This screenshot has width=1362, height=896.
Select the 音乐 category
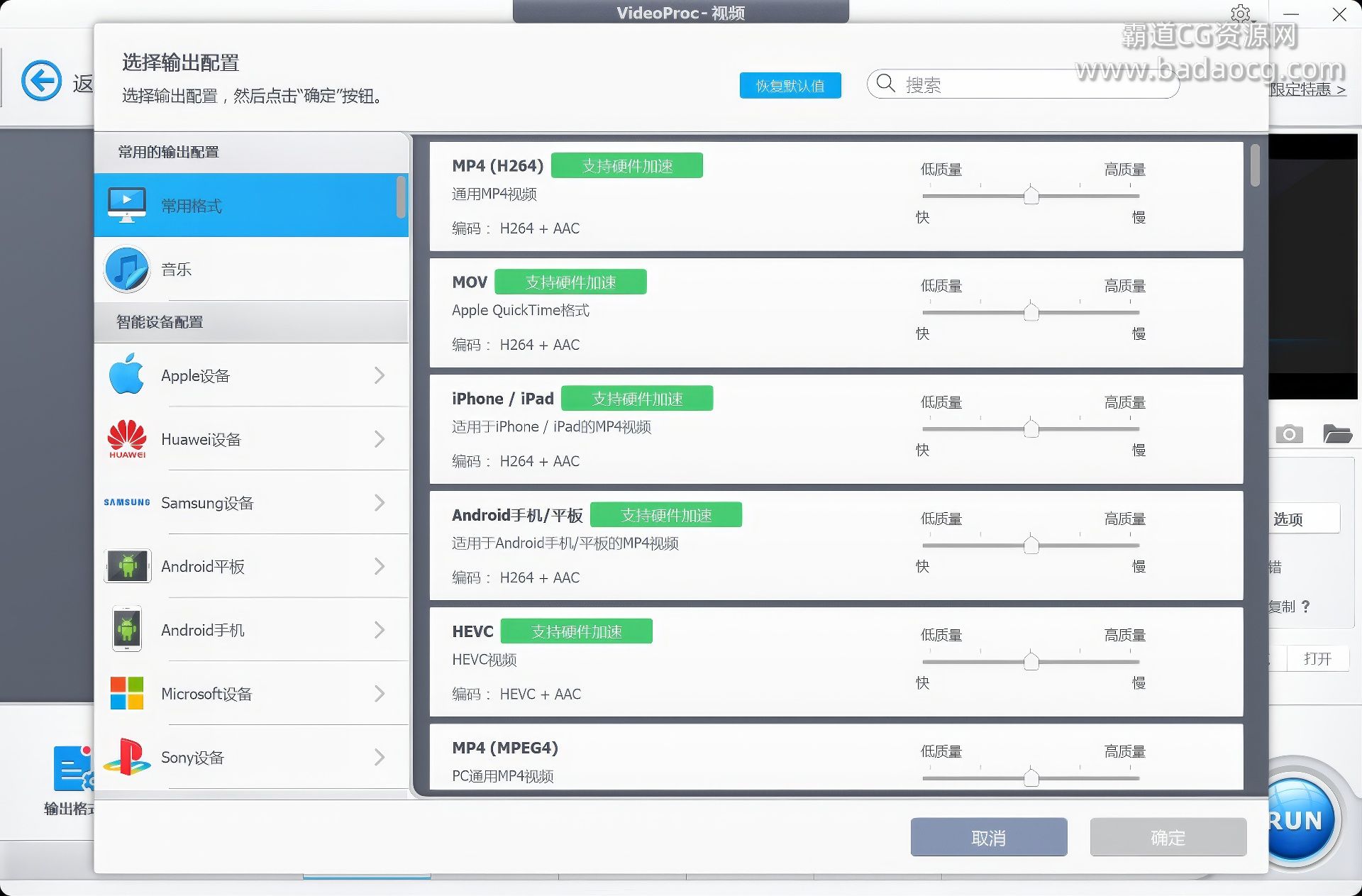point(251,270)
